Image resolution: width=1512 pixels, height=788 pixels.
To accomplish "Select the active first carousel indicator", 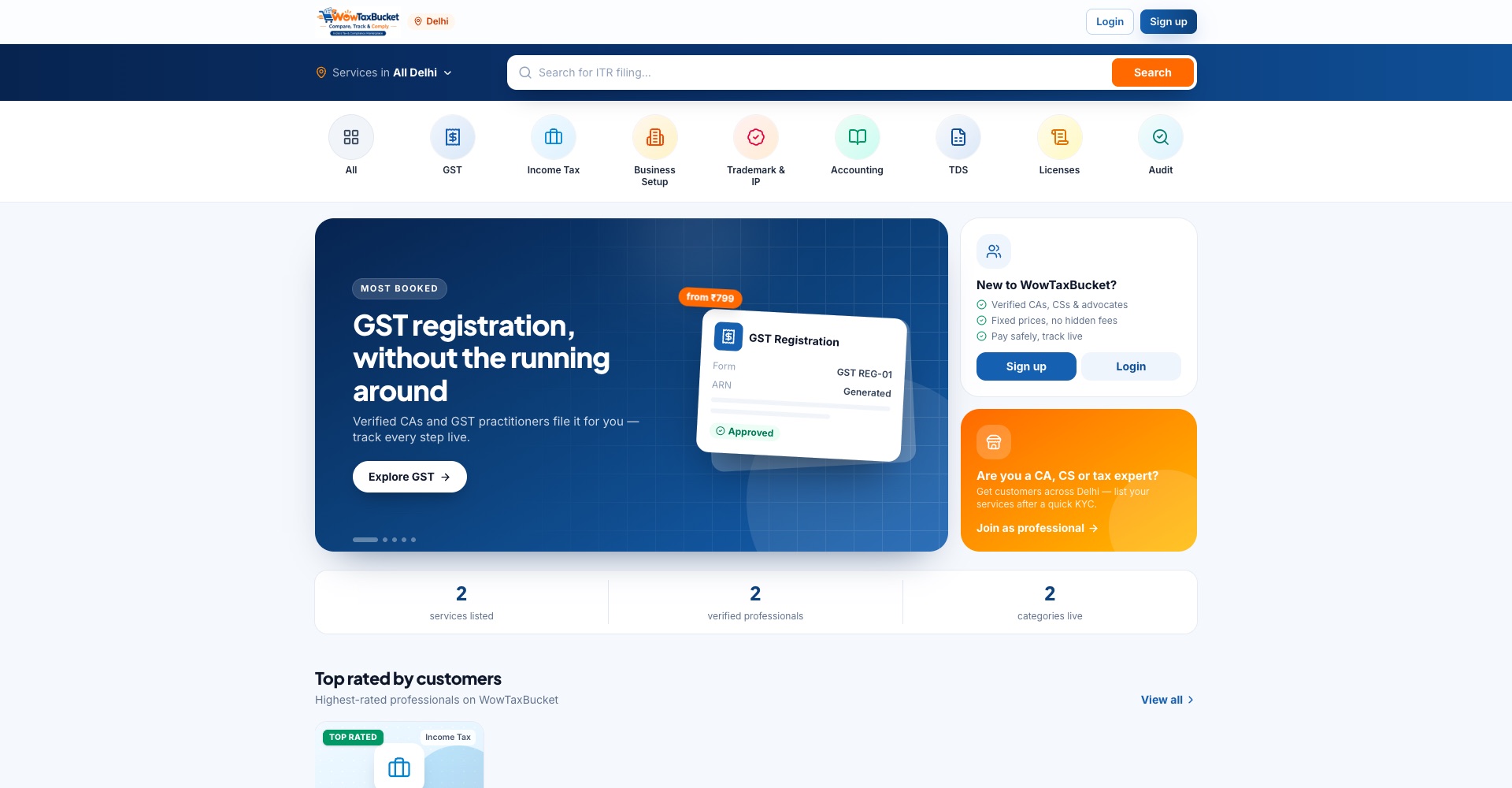I will tap(365, 540).
